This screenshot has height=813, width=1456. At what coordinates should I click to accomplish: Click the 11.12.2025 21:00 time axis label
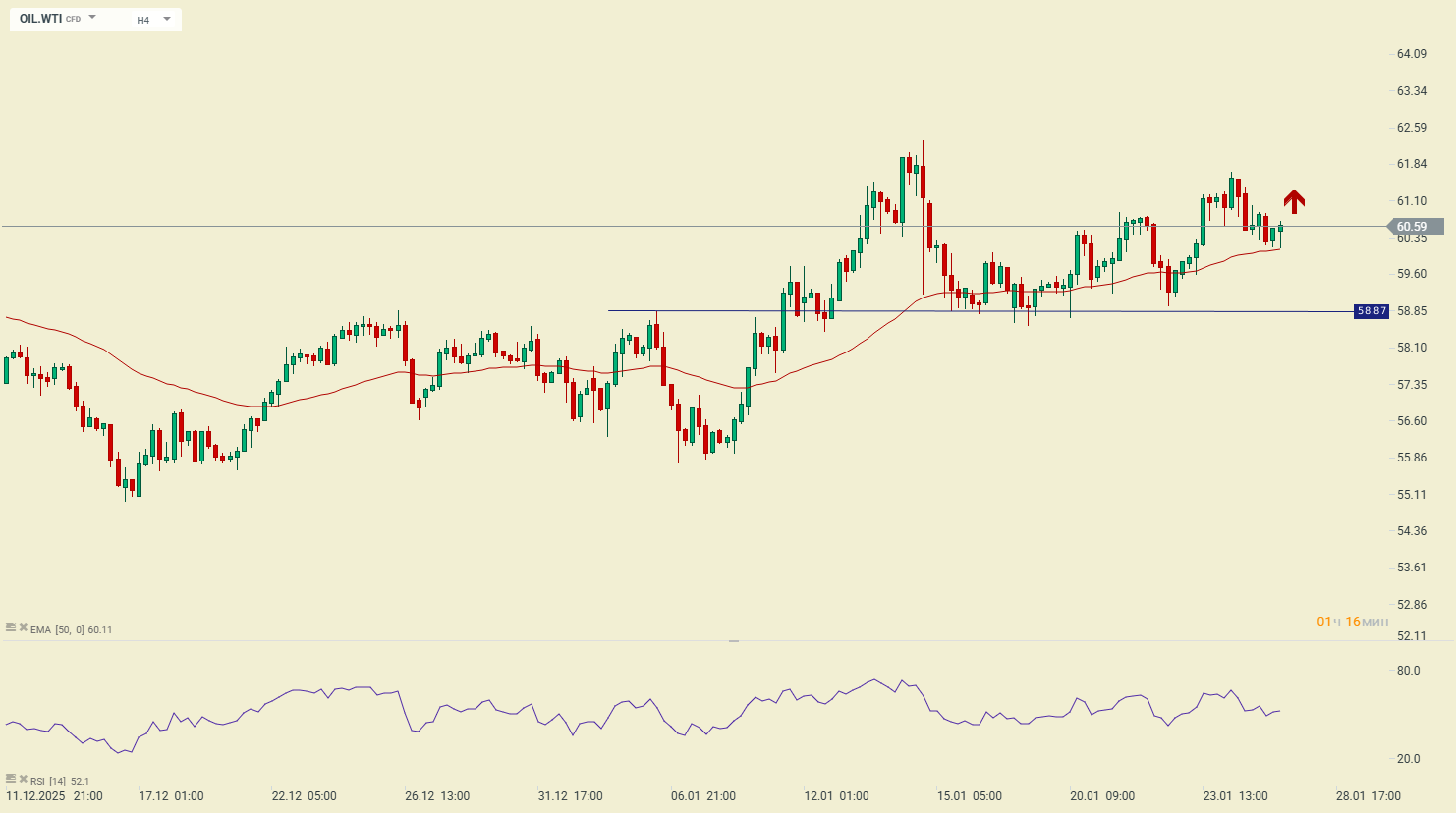pyautogui.click(x=54, y=796)
